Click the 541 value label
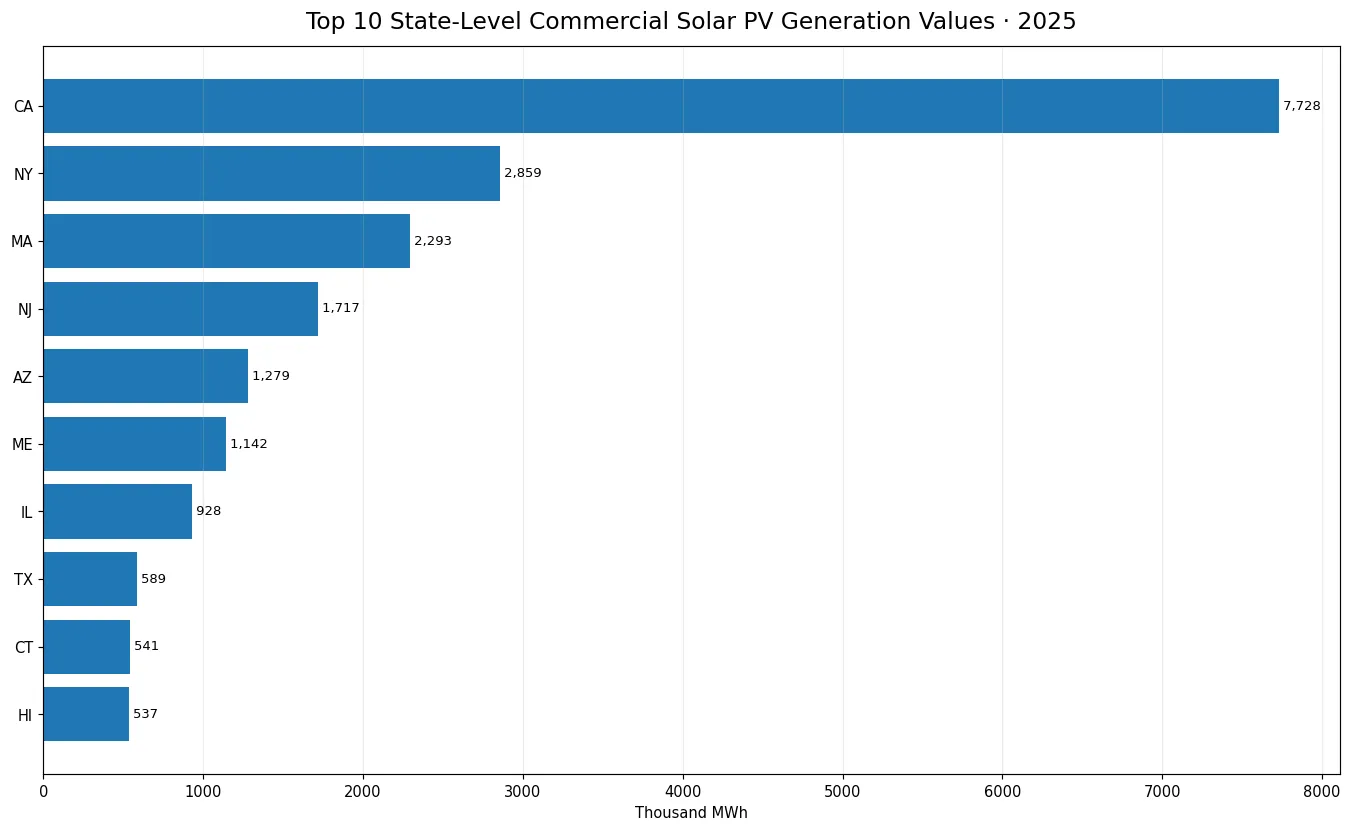The image size is (1351, 831). [x=146, y=646]
